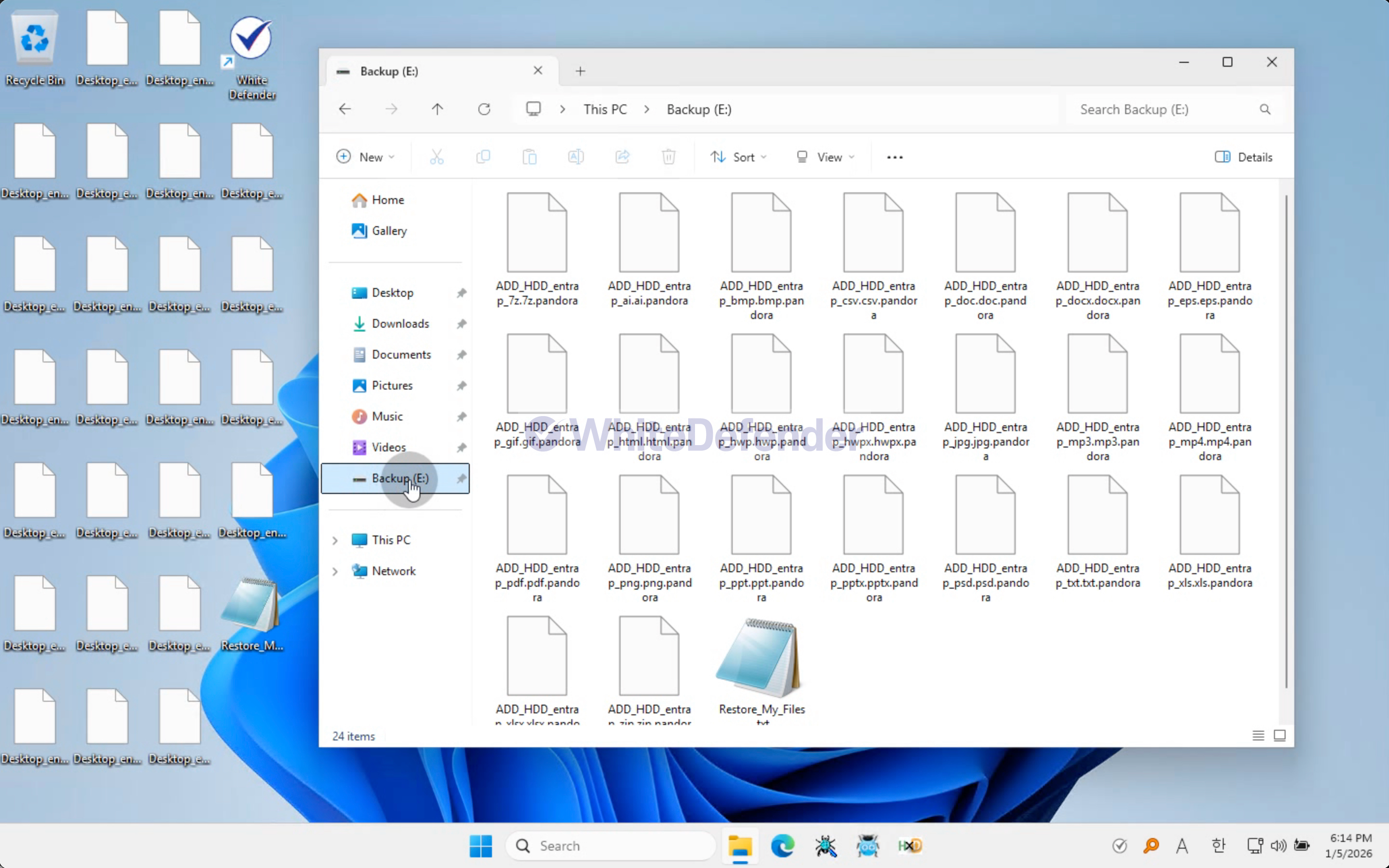Click the Refresh button in address bar
Viewport: 1389px width, 868px height.
tap(484, 109)
